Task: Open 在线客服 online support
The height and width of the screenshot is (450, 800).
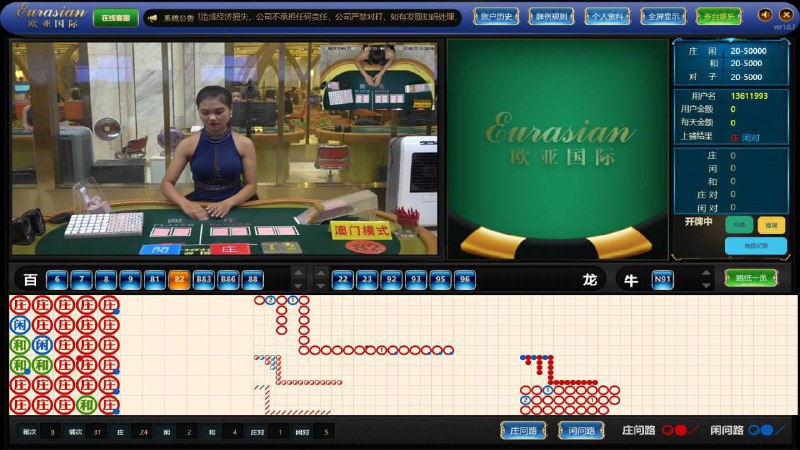Action: [115, 18]
